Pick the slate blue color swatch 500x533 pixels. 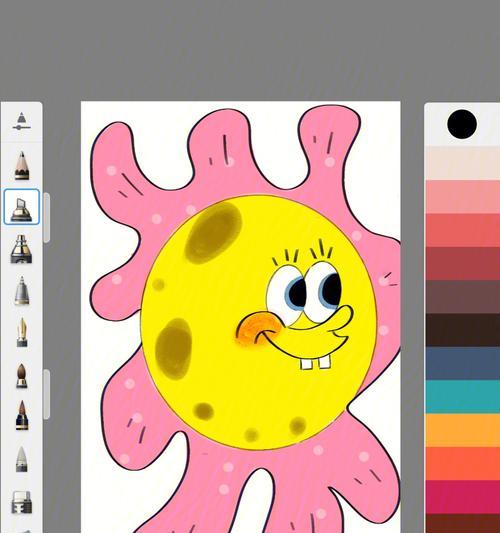click(463, 363)
